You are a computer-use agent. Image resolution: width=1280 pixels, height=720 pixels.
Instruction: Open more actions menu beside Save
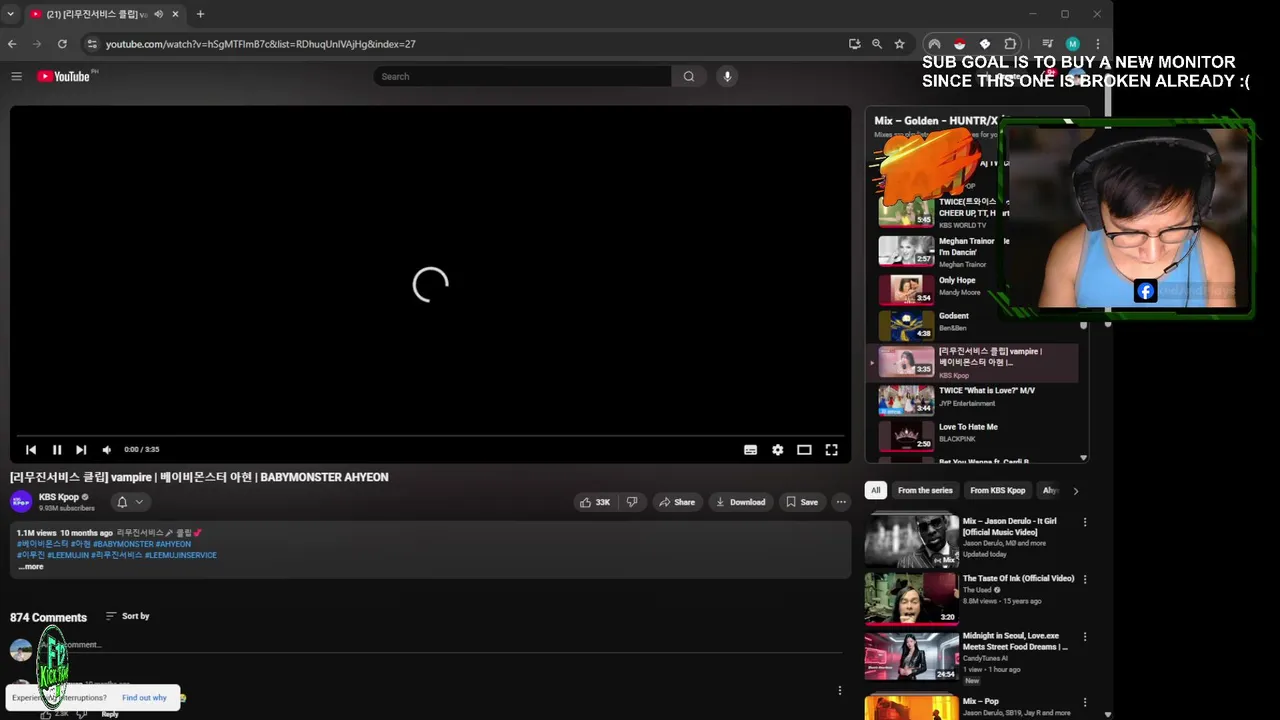841,502
